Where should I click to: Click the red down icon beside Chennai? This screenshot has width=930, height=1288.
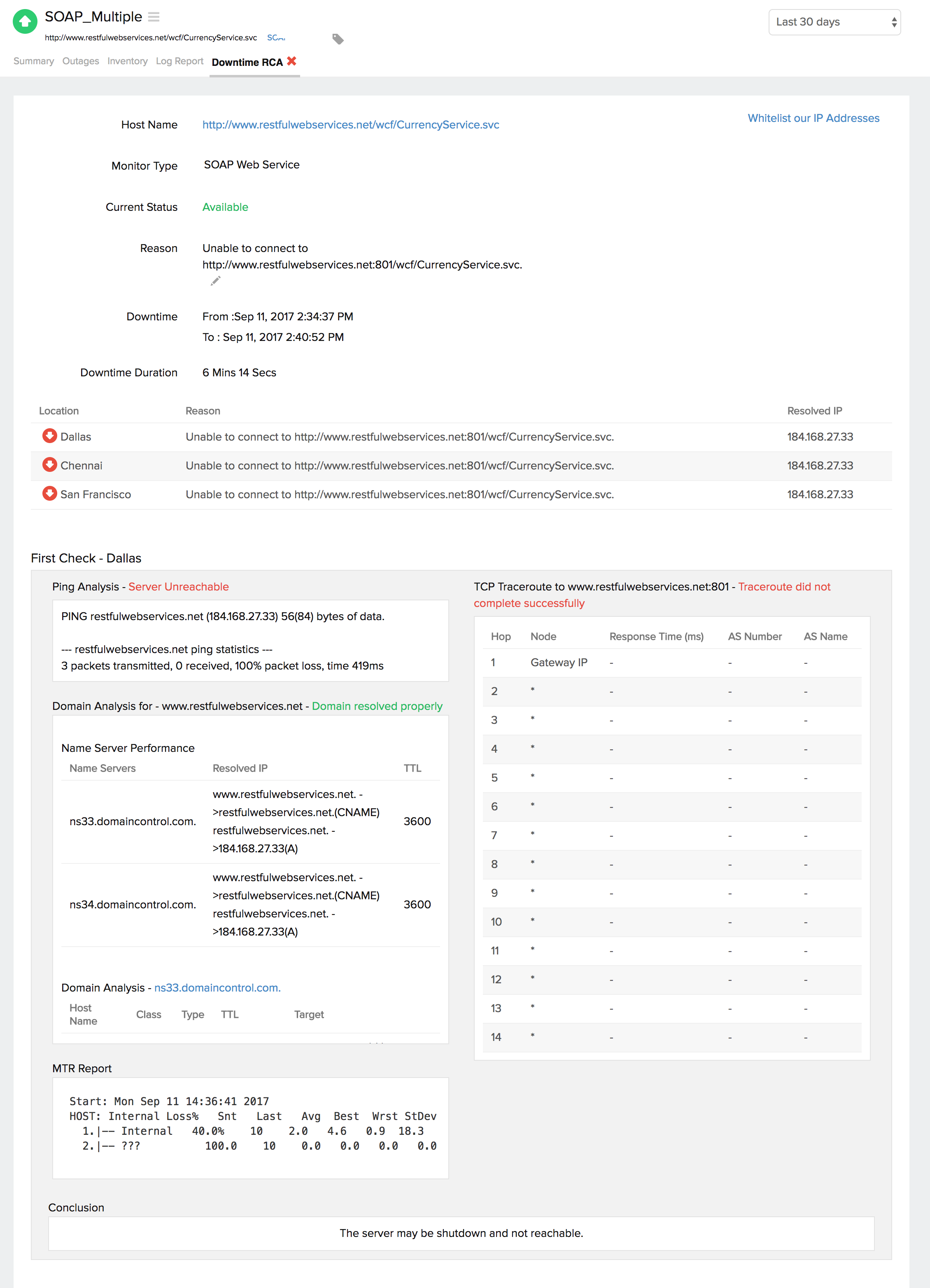point(49,465)
